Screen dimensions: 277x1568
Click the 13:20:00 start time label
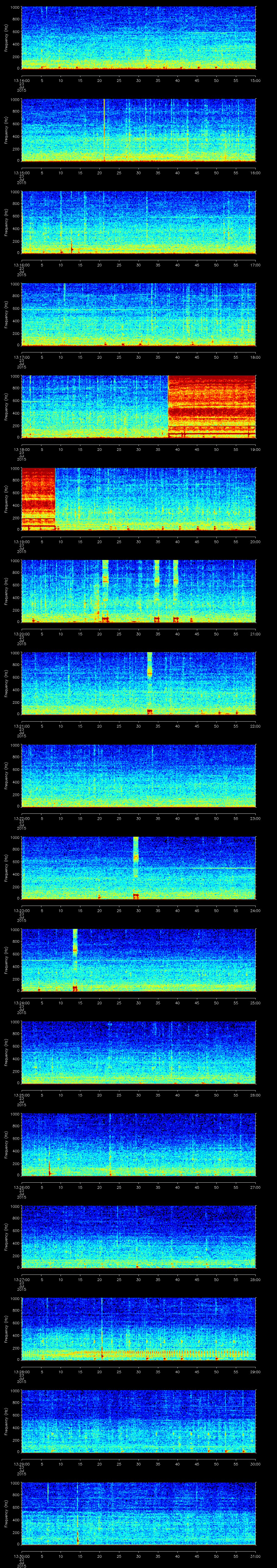click(21, 634)
